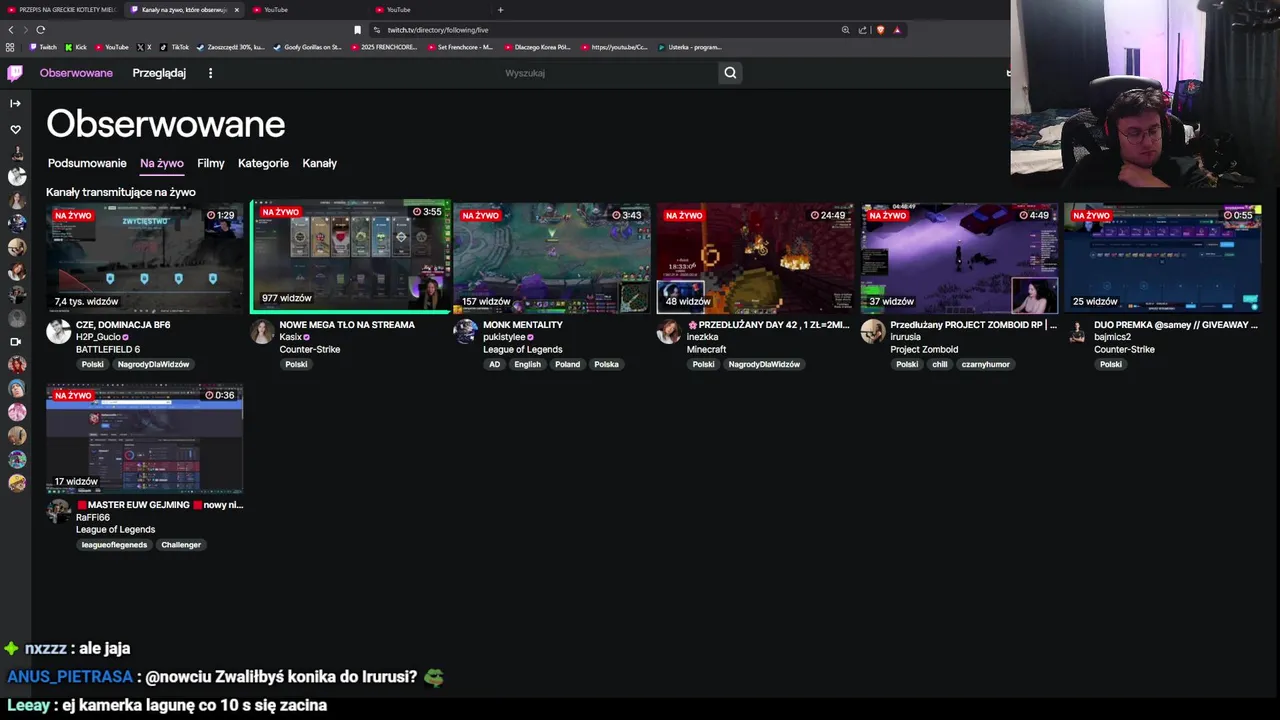1280x720 pixels.
Task: Click Obserwowane in the top navigation
Action: click(x=76, y=73)
